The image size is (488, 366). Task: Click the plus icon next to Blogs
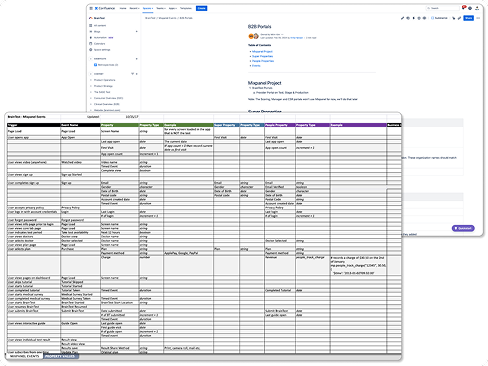pyautogui.click(x=136, y=32)
